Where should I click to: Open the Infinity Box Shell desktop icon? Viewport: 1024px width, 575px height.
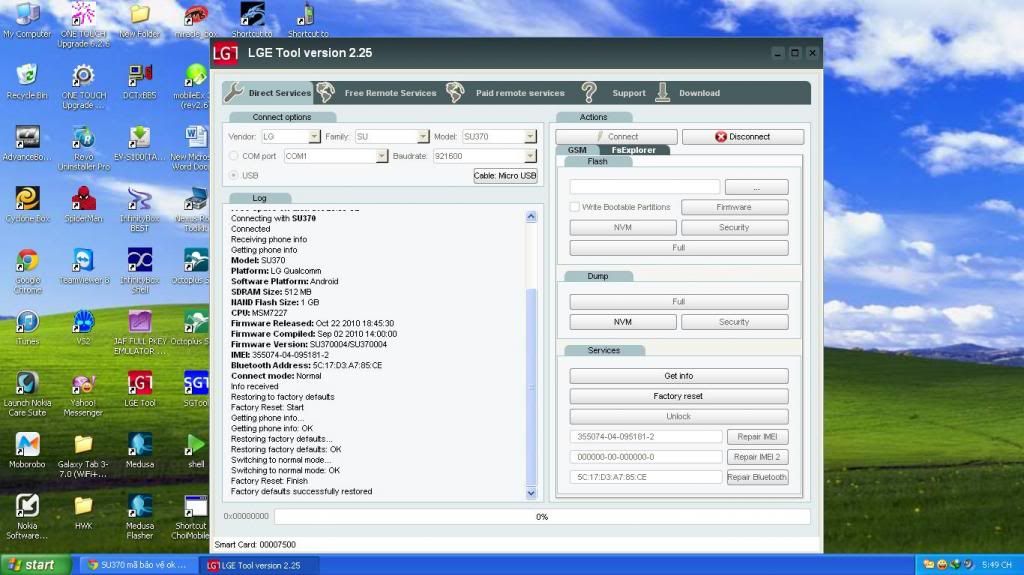pos(140,271)
